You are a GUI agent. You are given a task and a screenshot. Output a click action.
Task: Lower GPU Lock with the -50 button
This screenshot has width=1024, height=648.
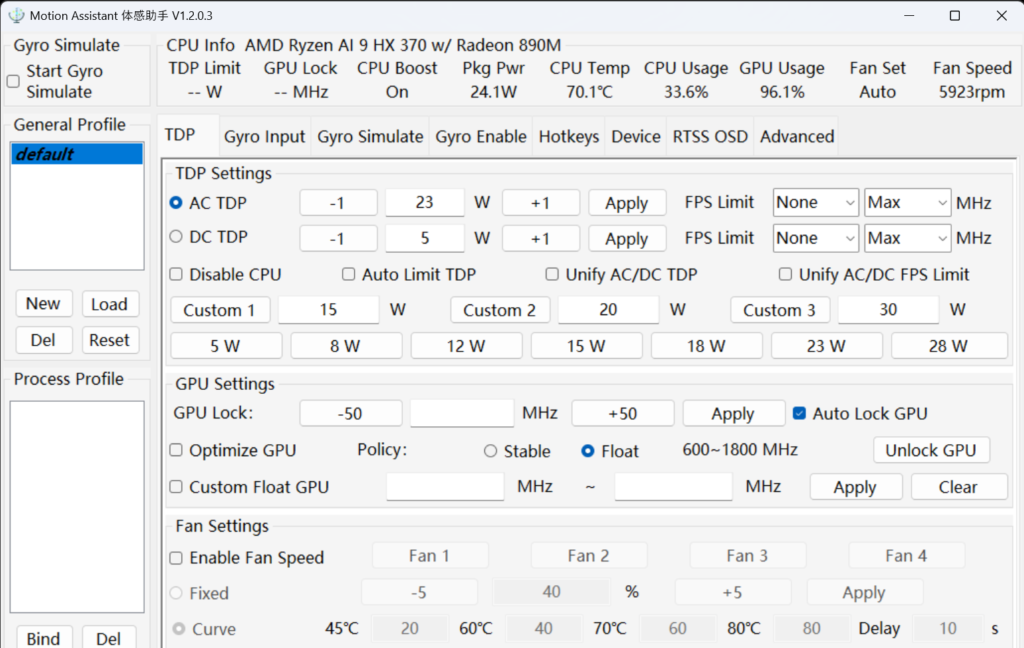point(351,413)
